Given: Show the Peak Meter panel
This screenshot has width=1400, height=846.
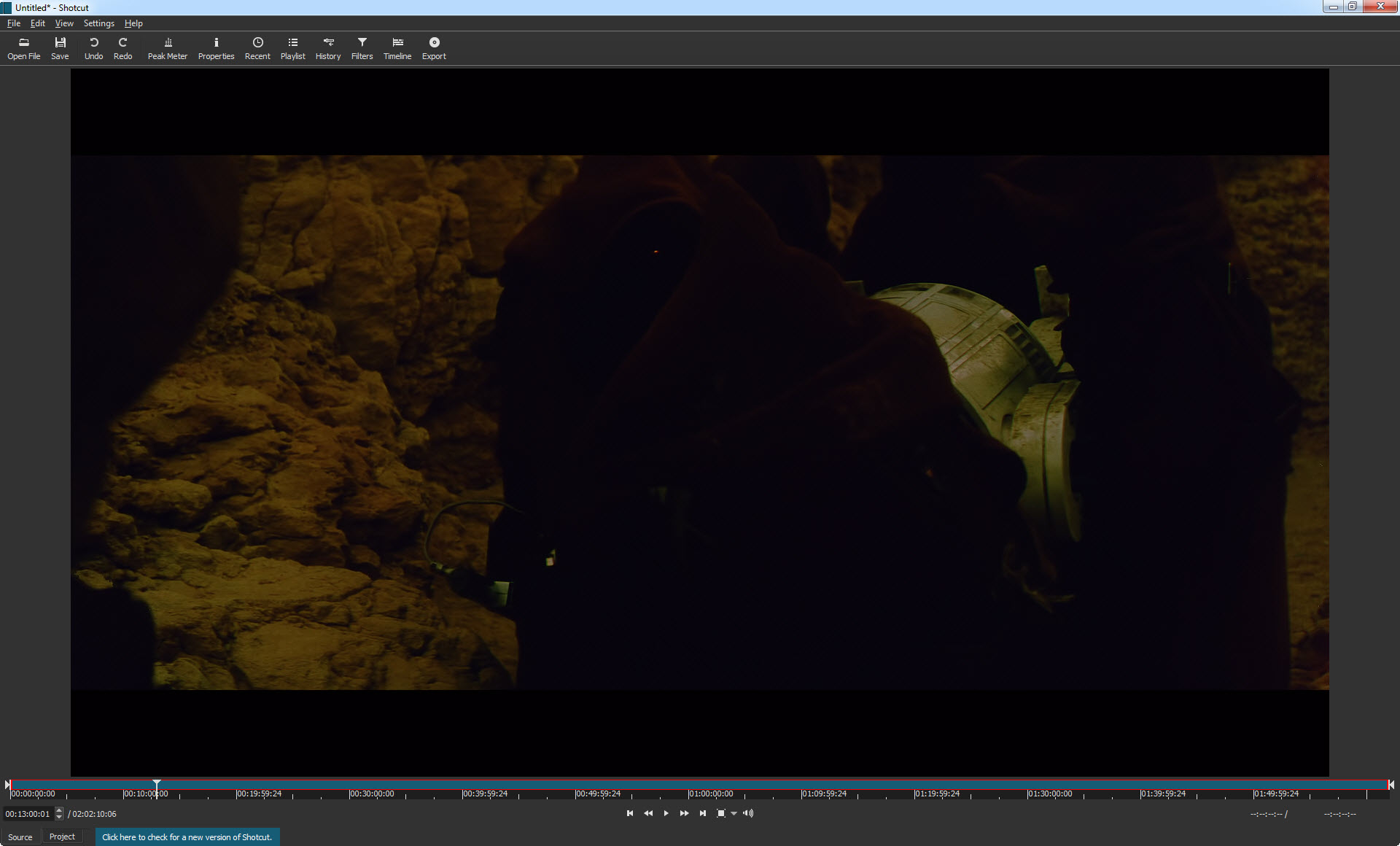Looking at the screenshot, I should tap(168, 48).
